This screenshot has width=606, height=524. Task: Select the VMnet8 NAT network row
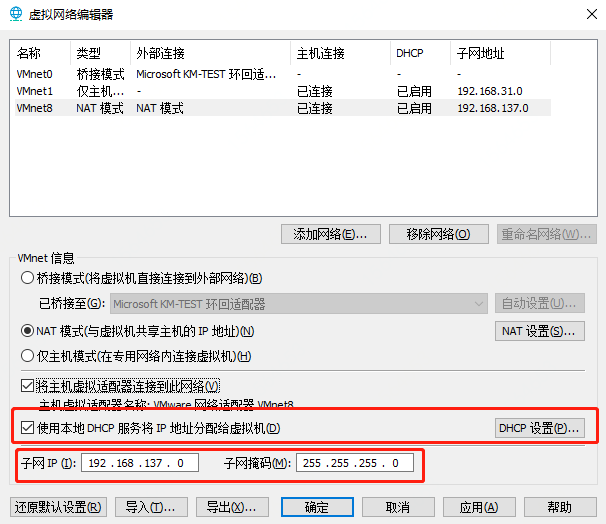(36, 108)
